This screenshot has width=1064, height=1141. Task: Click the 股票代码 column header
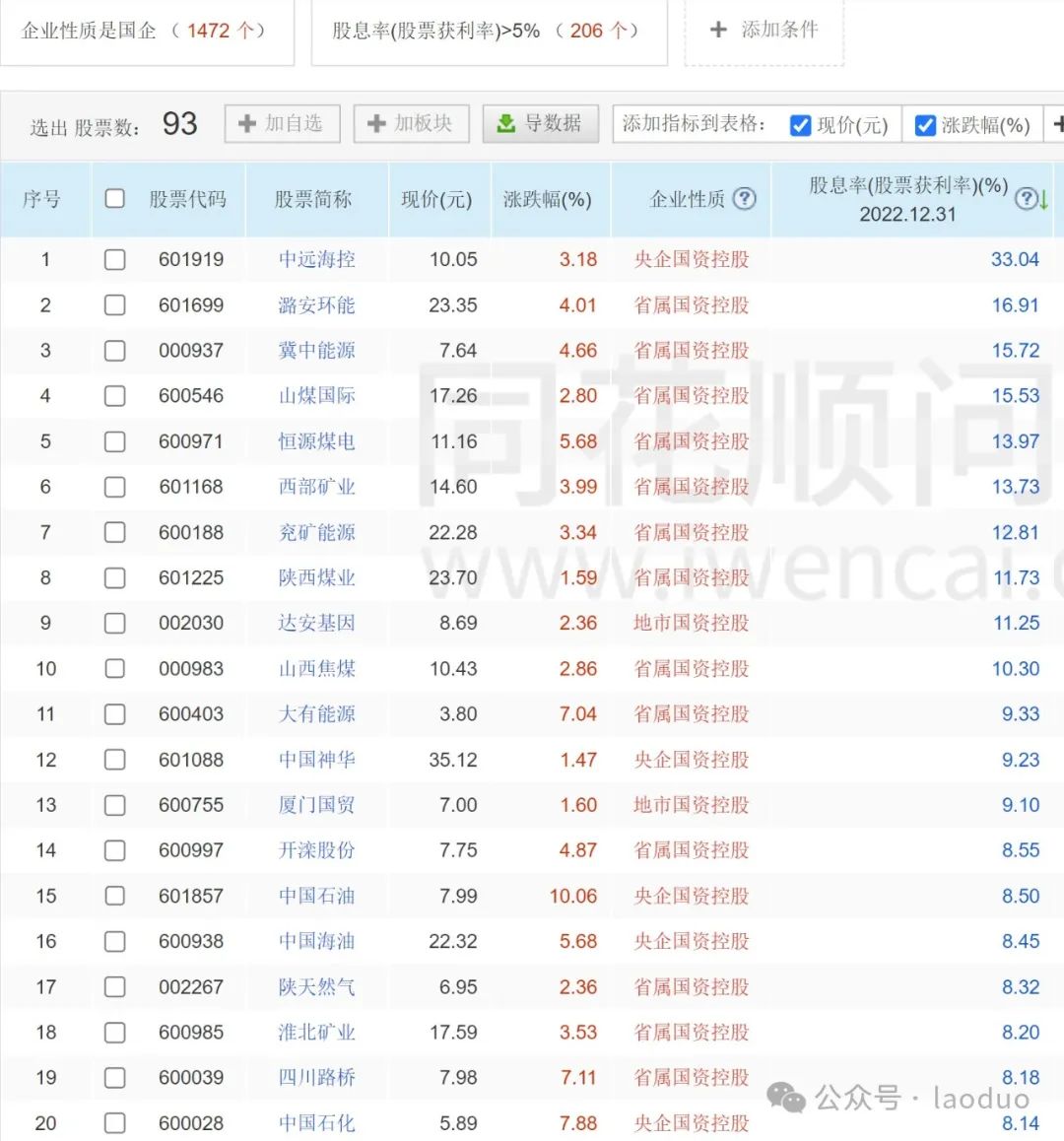coord(187,200)
